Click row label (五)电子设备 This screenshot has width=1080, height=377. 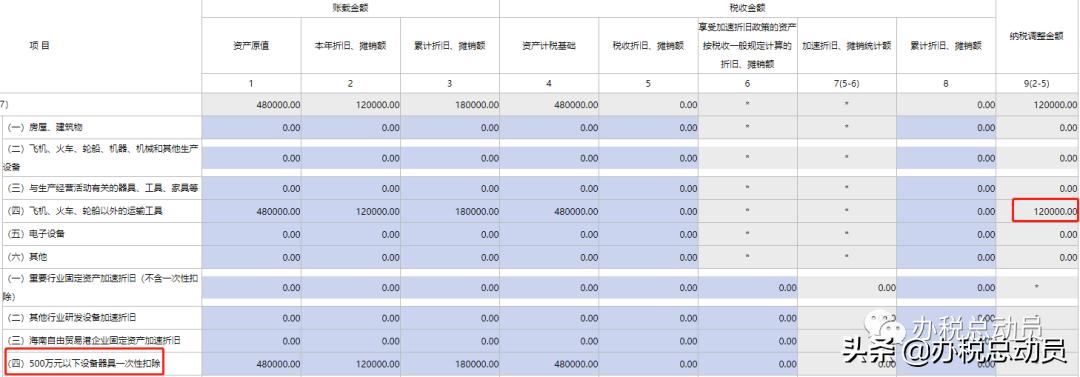[35, 234]
